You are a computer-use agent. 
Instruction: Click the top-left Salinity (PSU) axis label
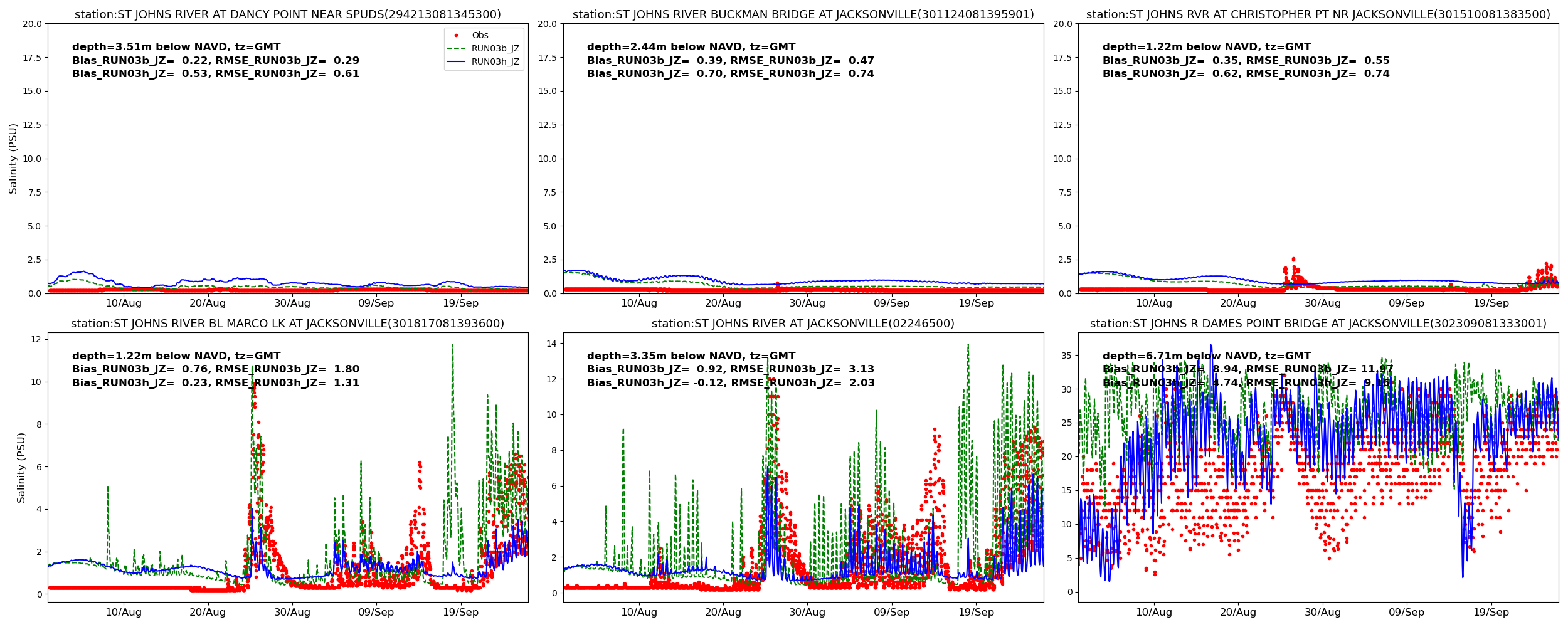[x=13, y=159]
